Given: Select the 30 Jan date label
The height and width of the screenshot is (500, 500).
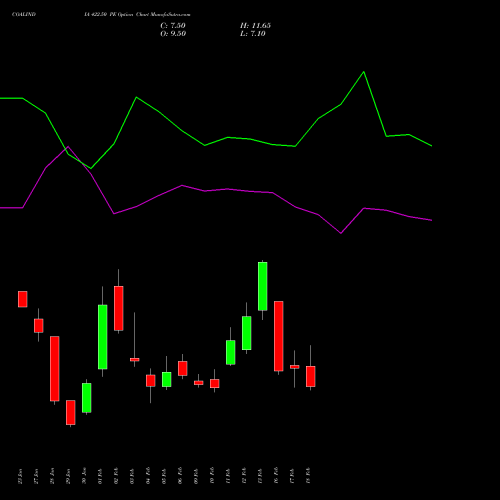Looking at the screenshot, I should (x=84, y=476).
